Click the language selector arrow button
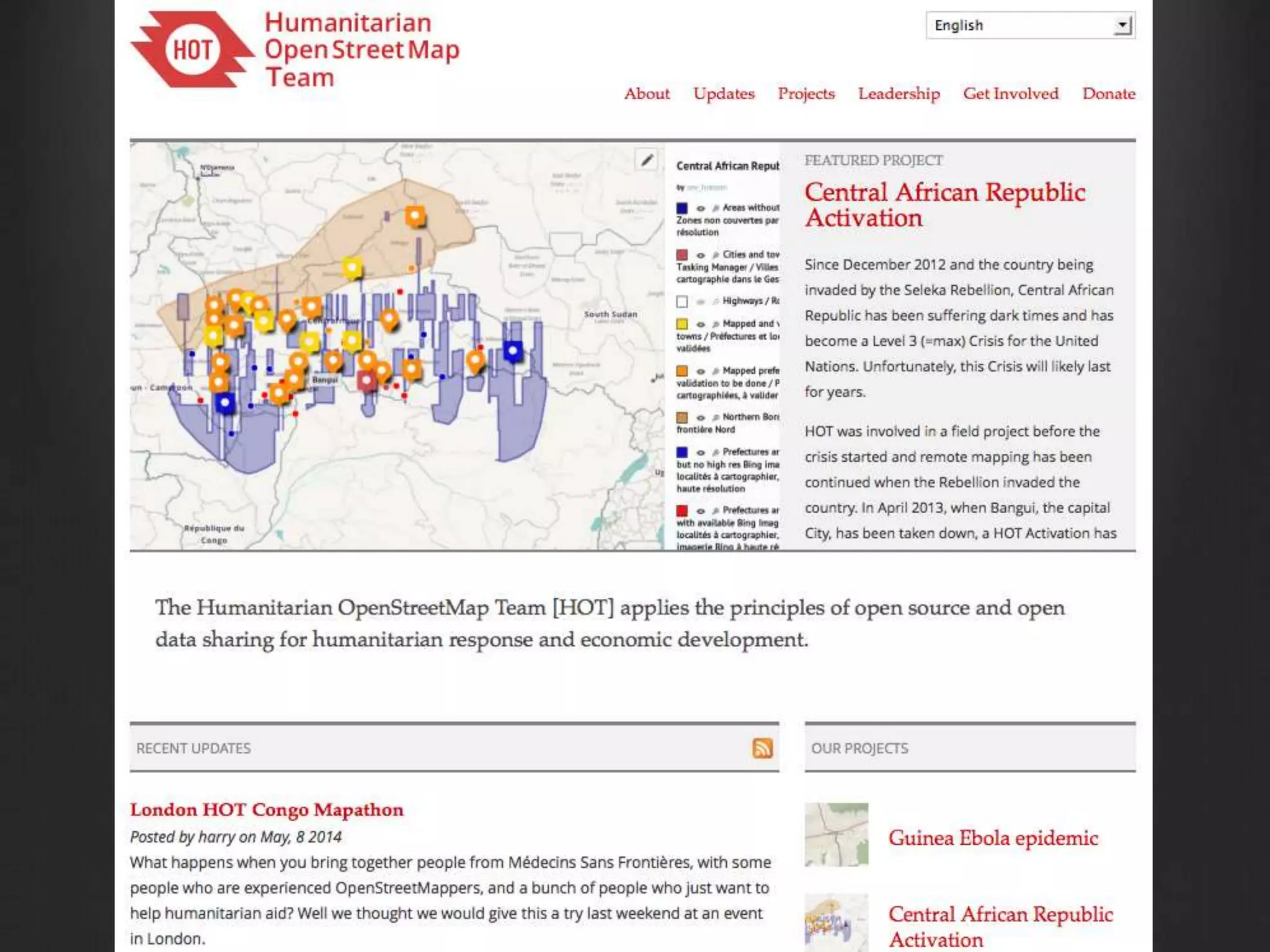 pyautogui.click(x=1122, y=25)
